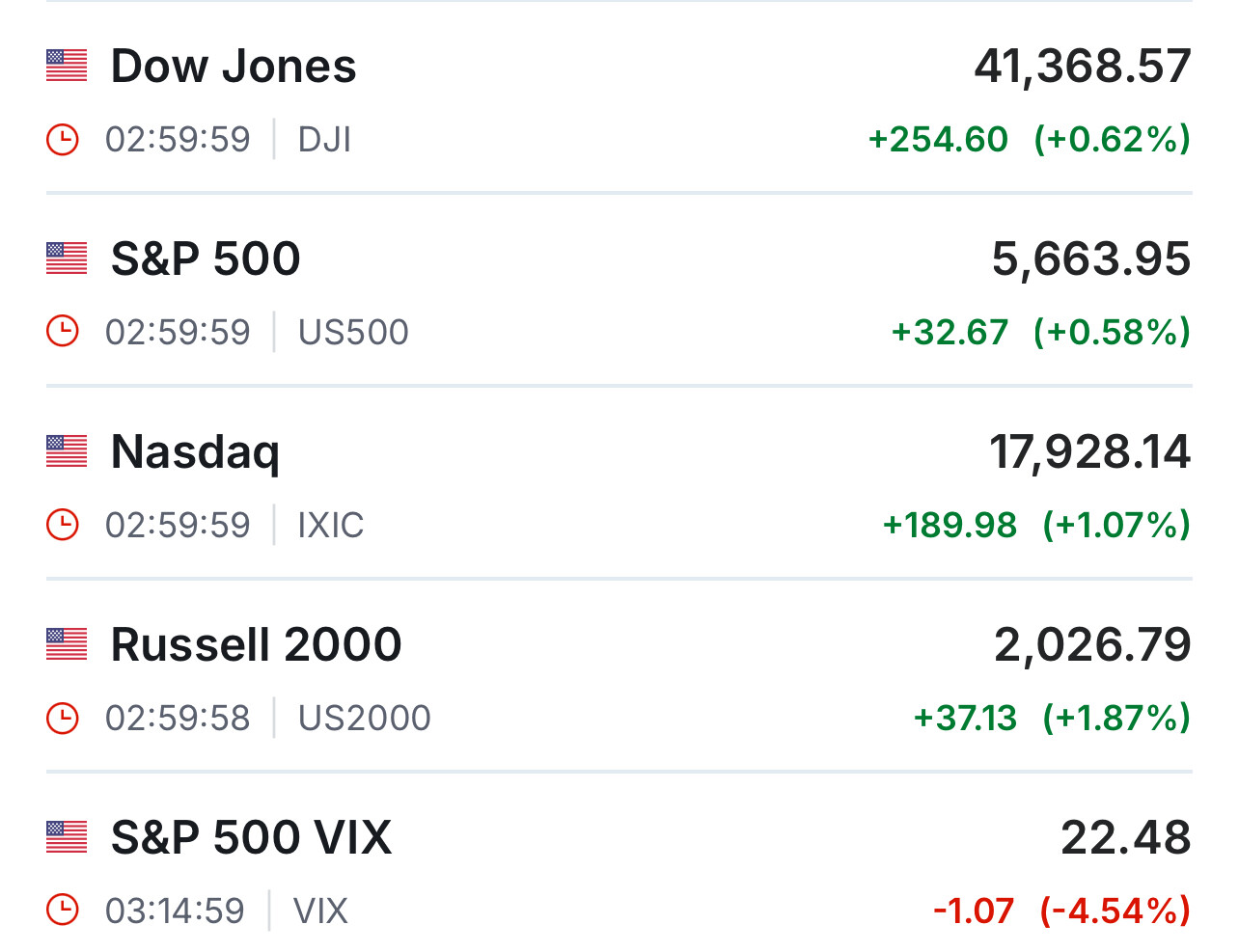This screenshot has width=1239, height=952.
Task: Select the US2000 ticker symbol
Action: 364,719
